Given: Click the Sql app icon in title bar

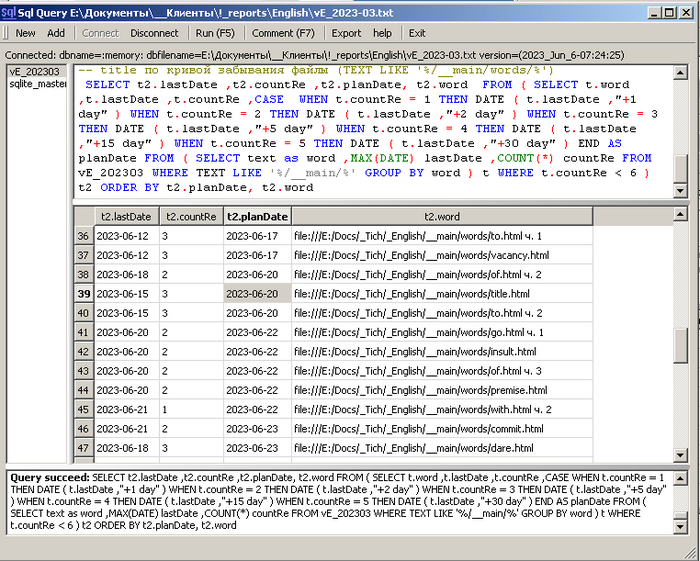Looking at the screenshot, I should (x=9, y=12).
